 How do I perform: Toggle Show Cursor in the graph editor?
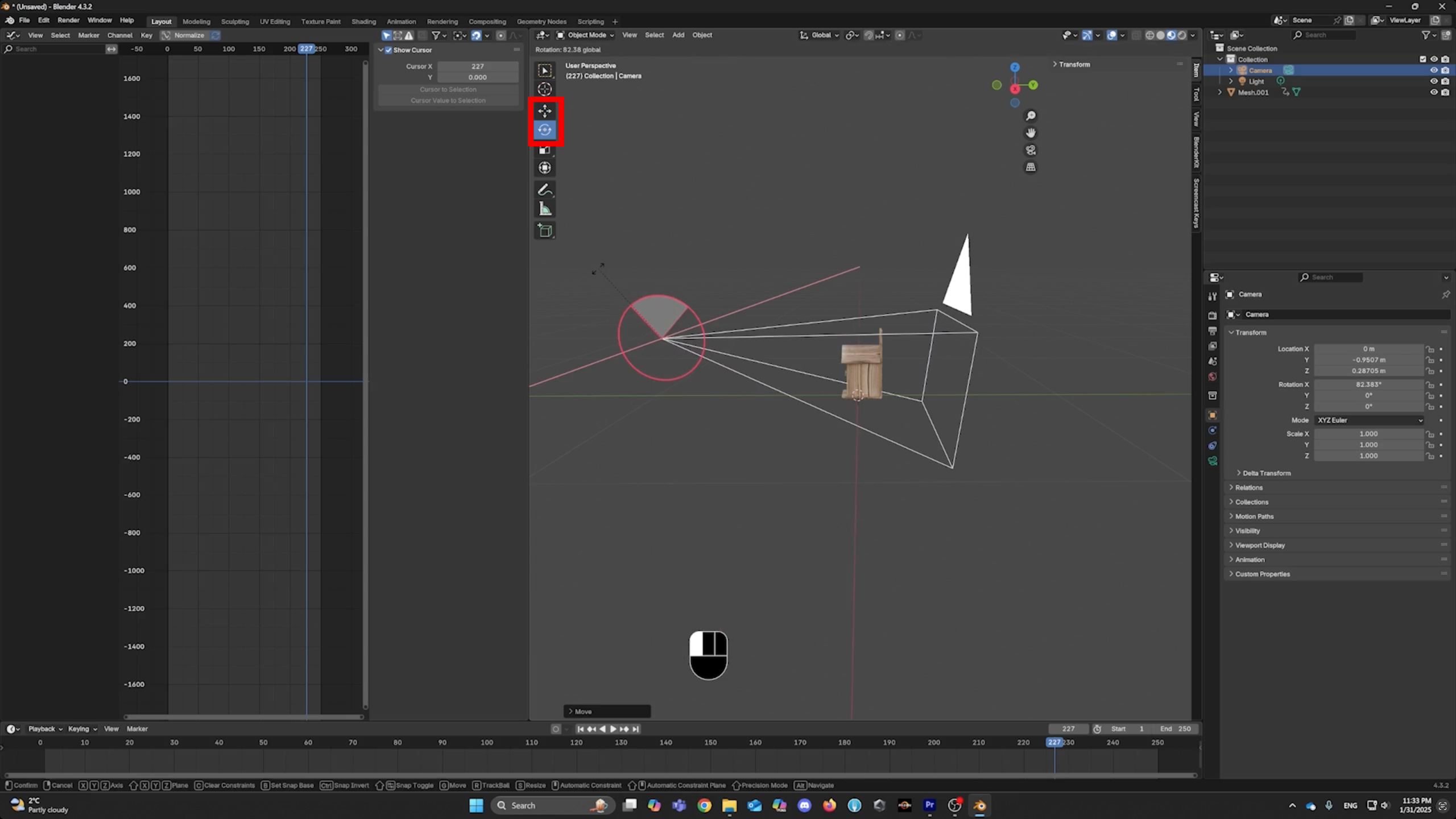coord(387,50)
